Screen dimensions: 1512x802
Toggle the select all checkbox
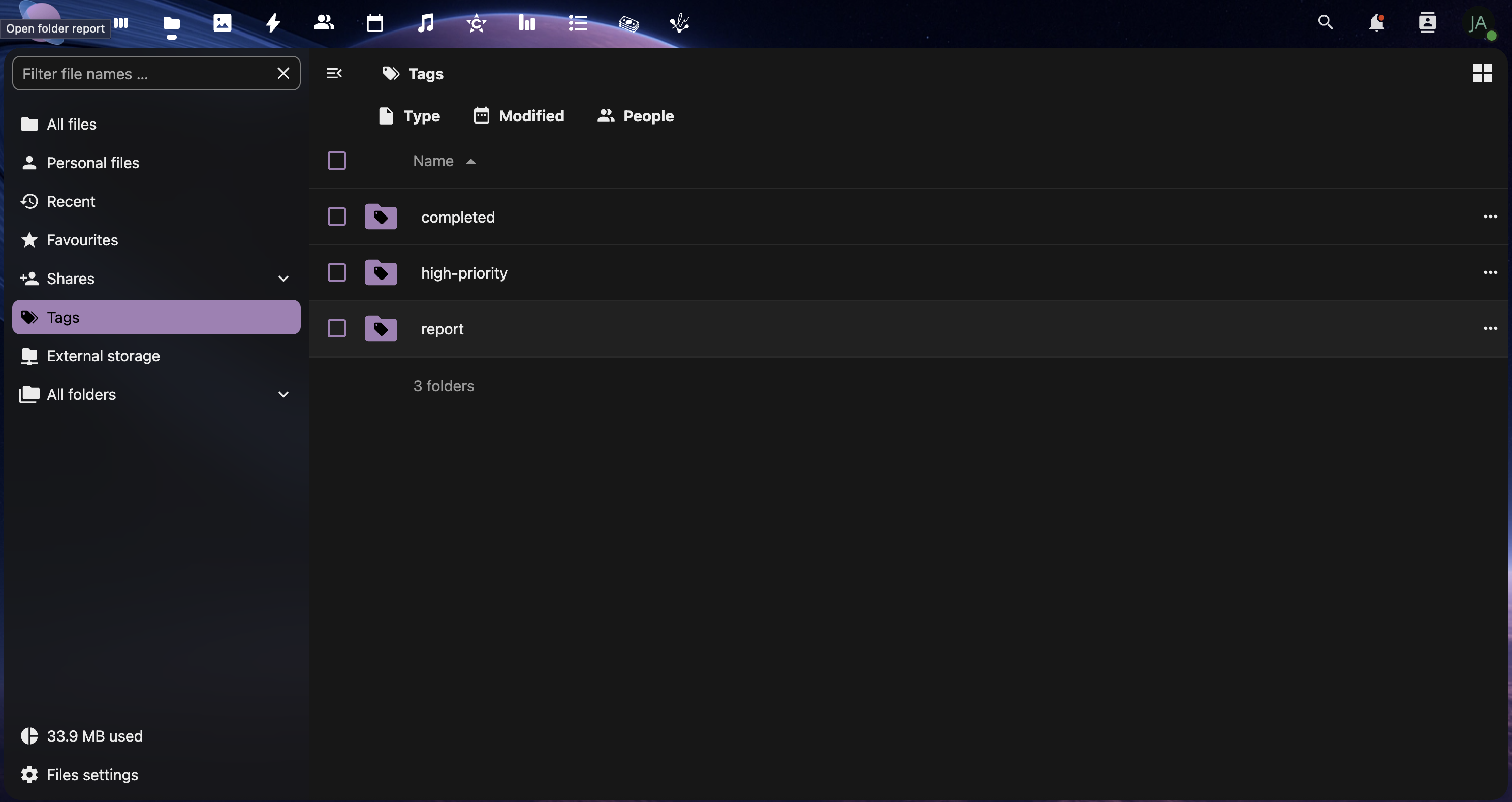click(336, 161)
